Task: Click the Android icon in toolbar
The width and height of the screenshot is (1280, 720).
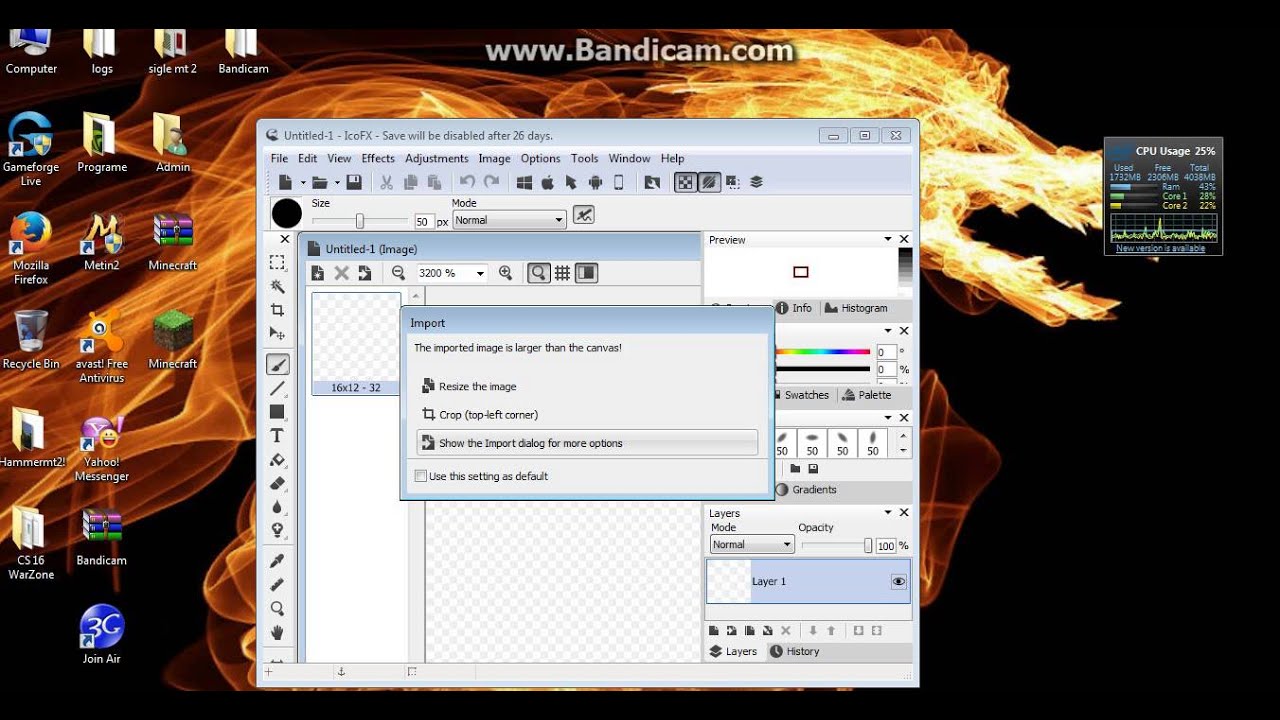Action: coord(595,182)
